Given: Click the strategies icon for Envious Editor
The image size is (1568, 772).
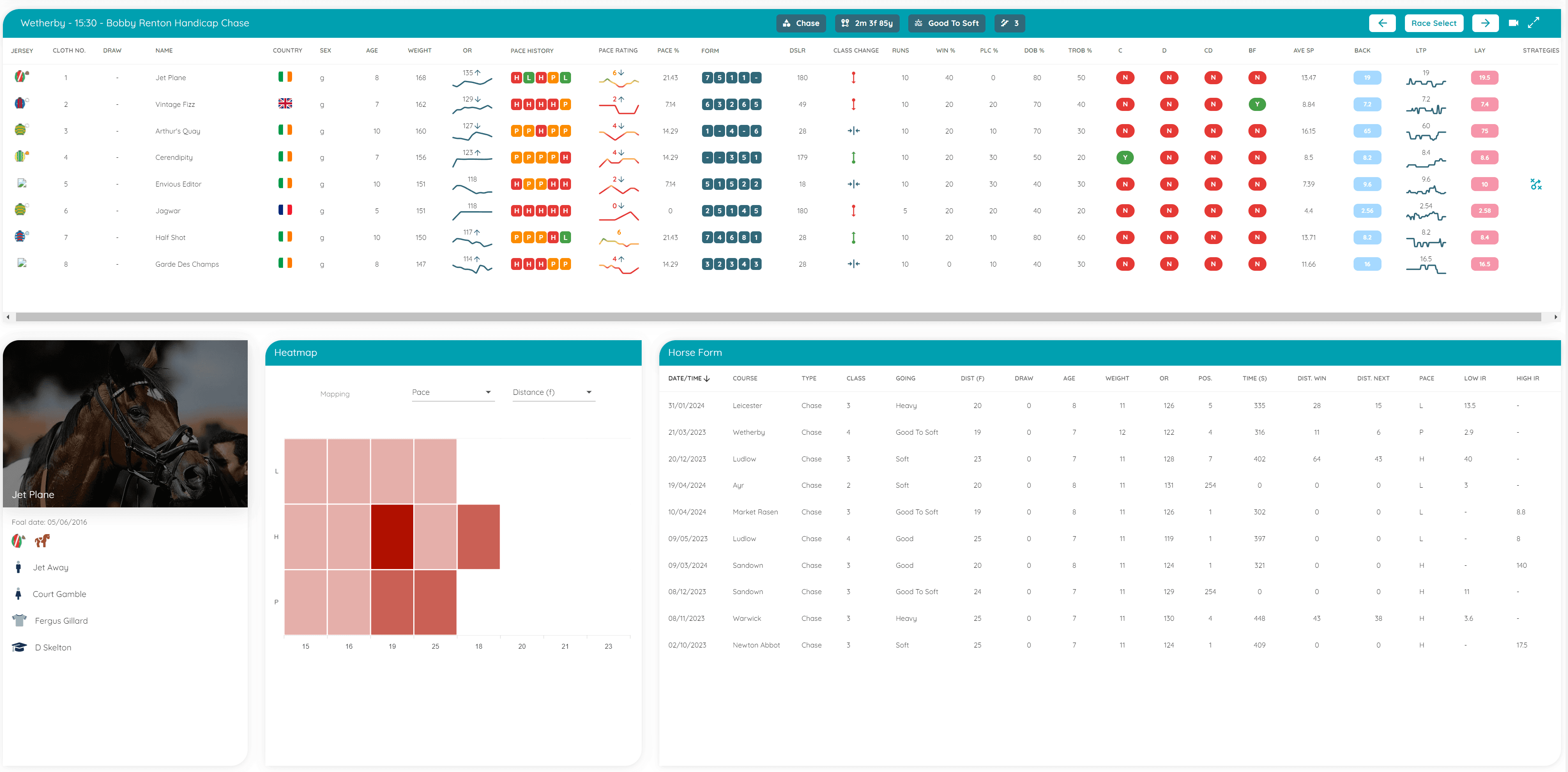Looking at the screenshot, I should (1536, 184).
